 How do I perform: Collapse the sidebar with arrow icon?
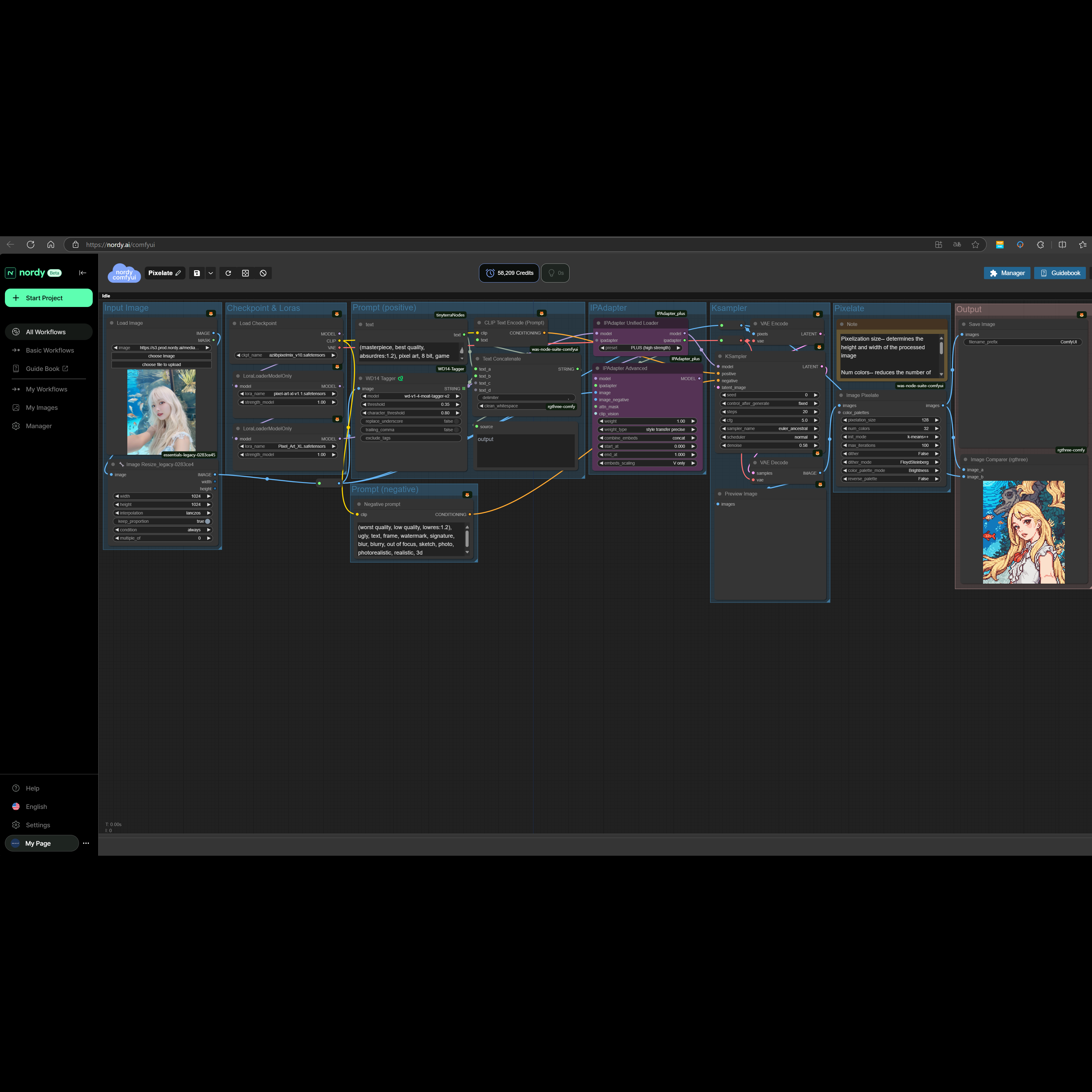click(x=83, y=272)
